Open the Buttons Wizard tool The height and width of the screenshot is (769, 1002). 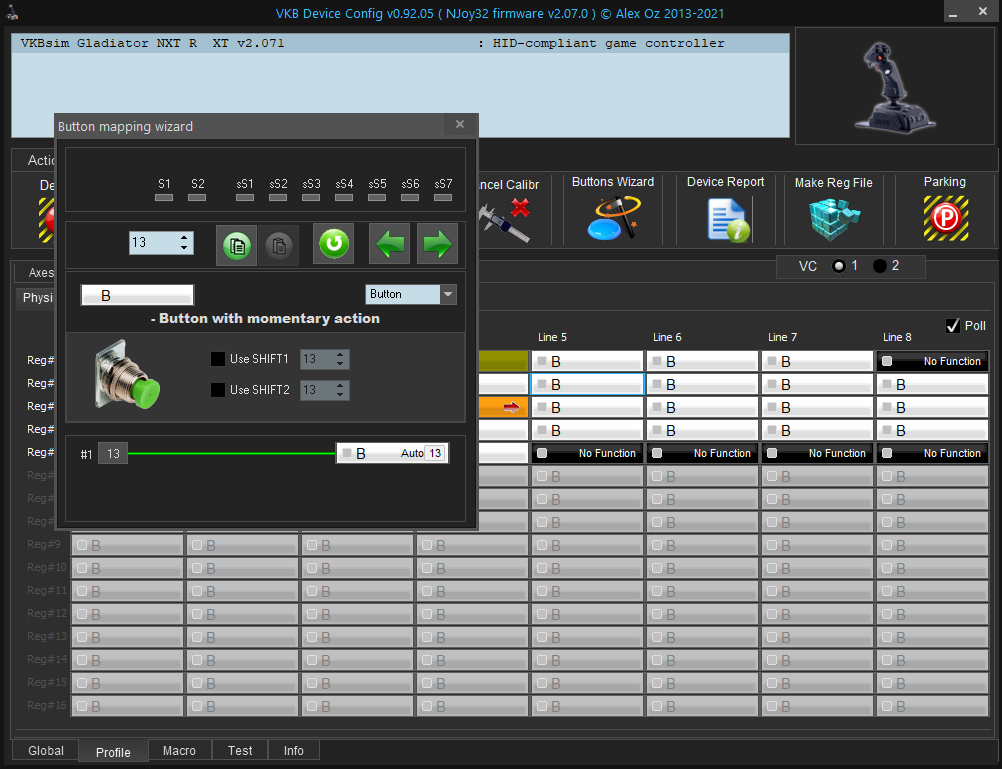pos(613,218)
